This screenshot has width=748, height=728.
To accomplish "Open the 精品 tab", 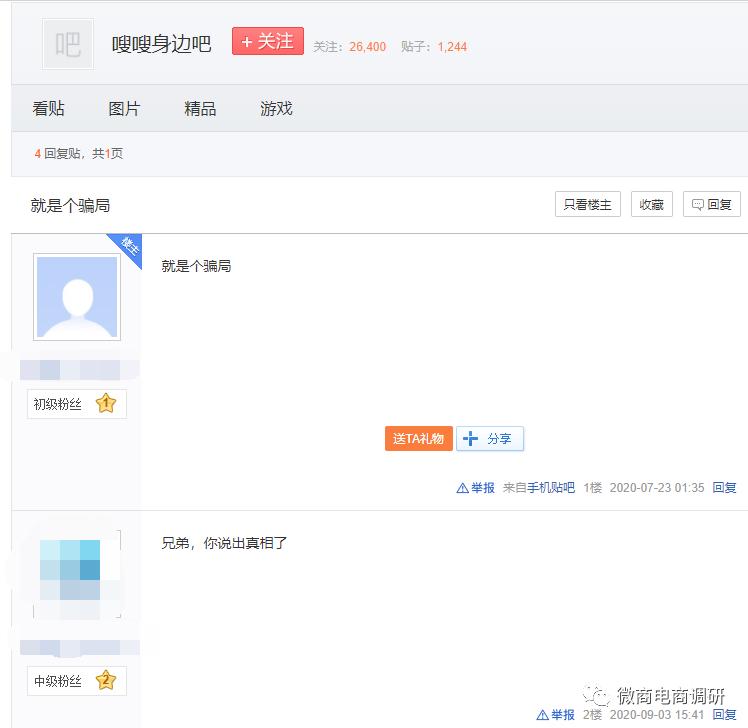I will [200, 108].
